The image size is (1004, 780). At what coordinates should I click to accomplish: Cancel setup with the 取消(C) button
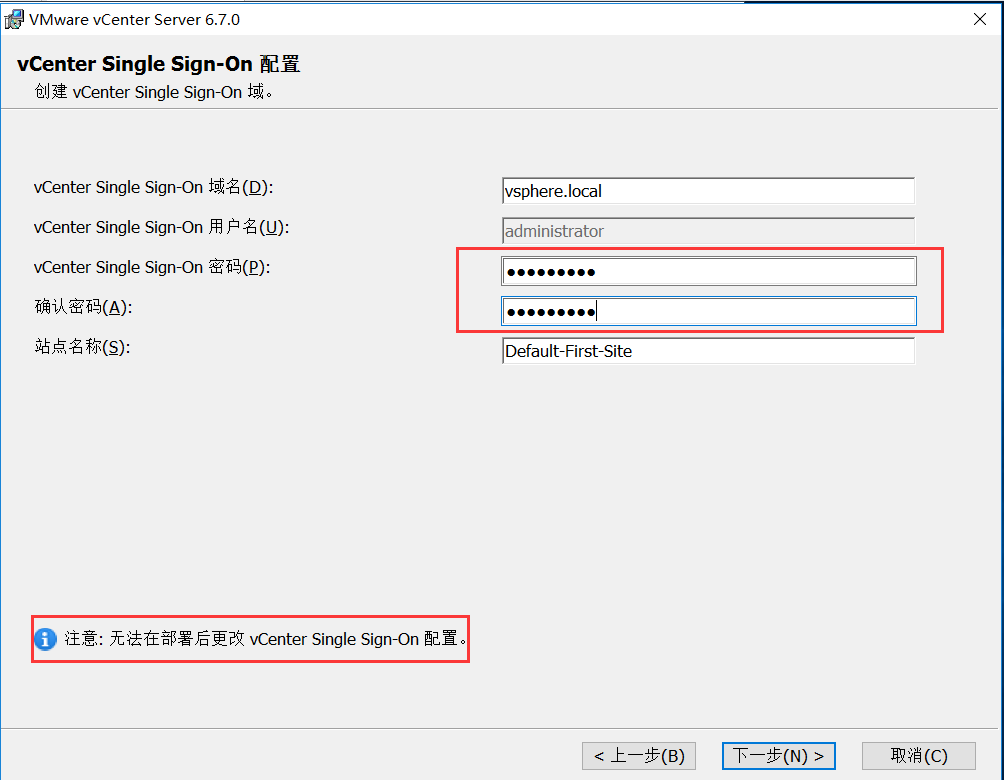click(918, 756)
